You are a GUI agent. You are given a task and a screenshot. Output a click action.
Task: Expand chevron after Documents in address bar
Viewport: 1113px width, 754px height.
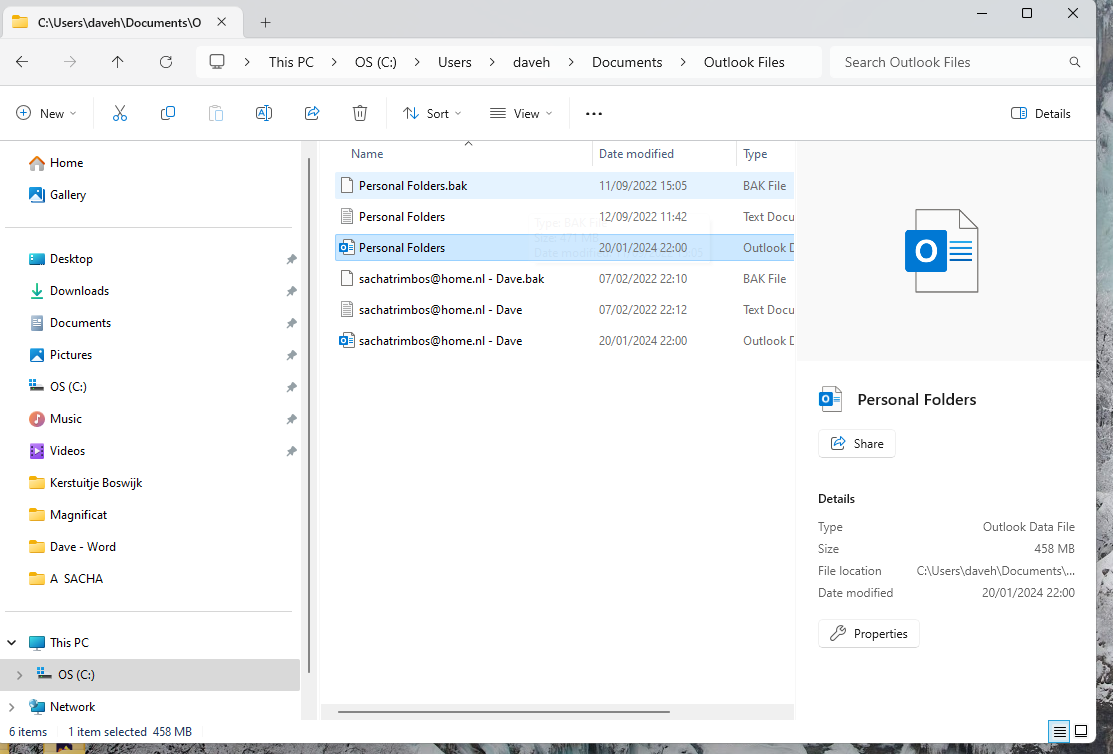(683, 62)
